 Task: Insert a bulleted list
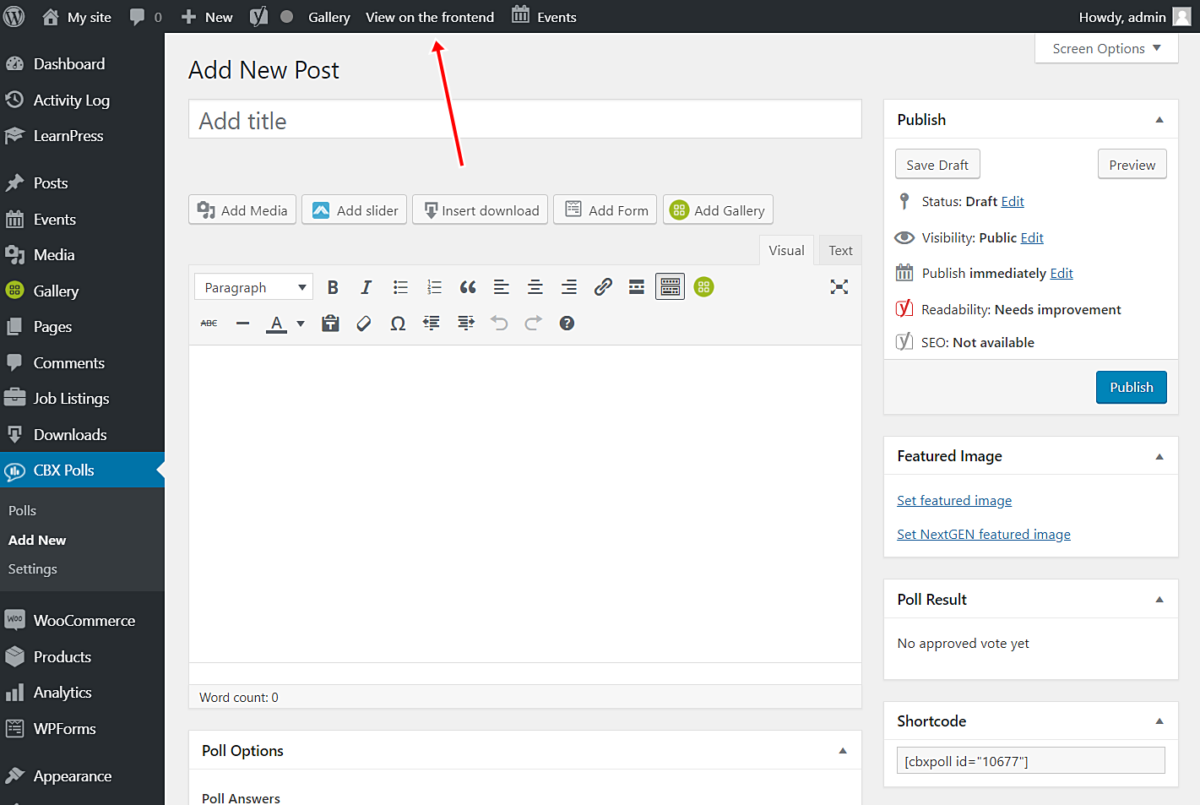coord(400,287)
